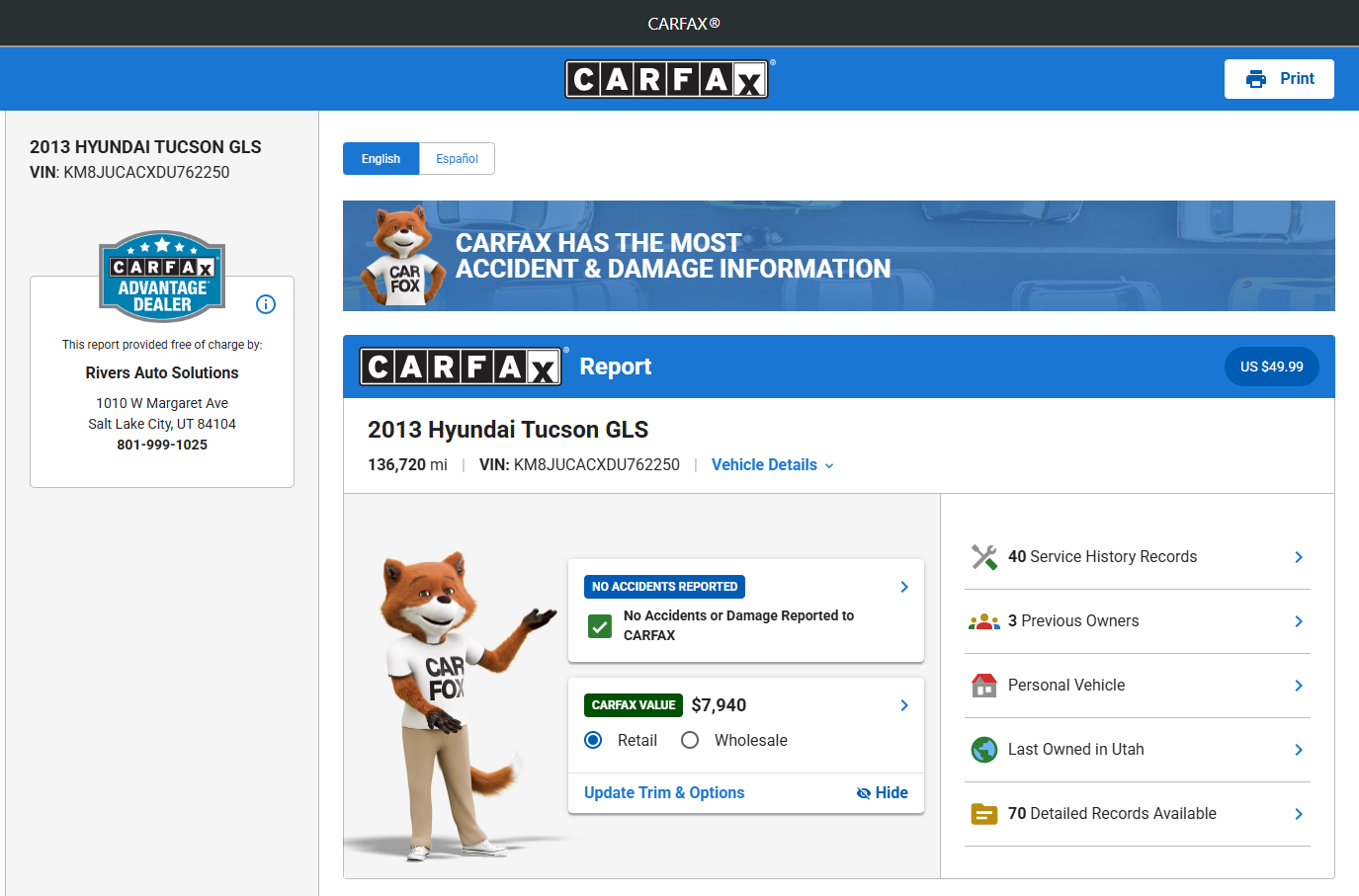Expand 40 Service History Records chevron

click(1299, 557)
